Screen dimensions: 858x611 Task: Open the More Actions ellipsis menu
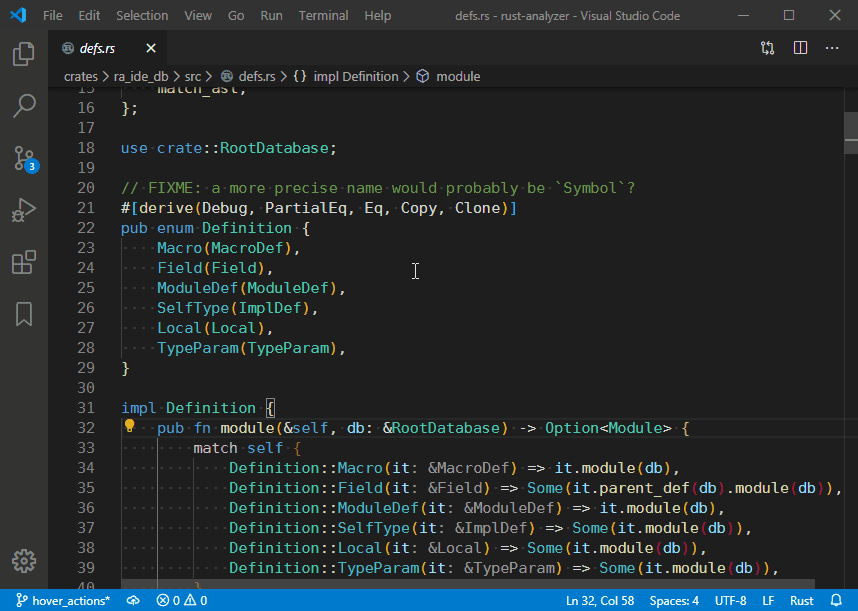832,47
